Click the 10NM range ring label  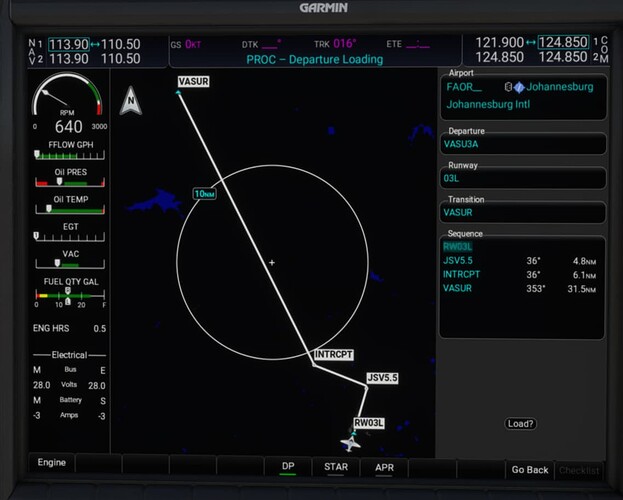coord(204,194)
